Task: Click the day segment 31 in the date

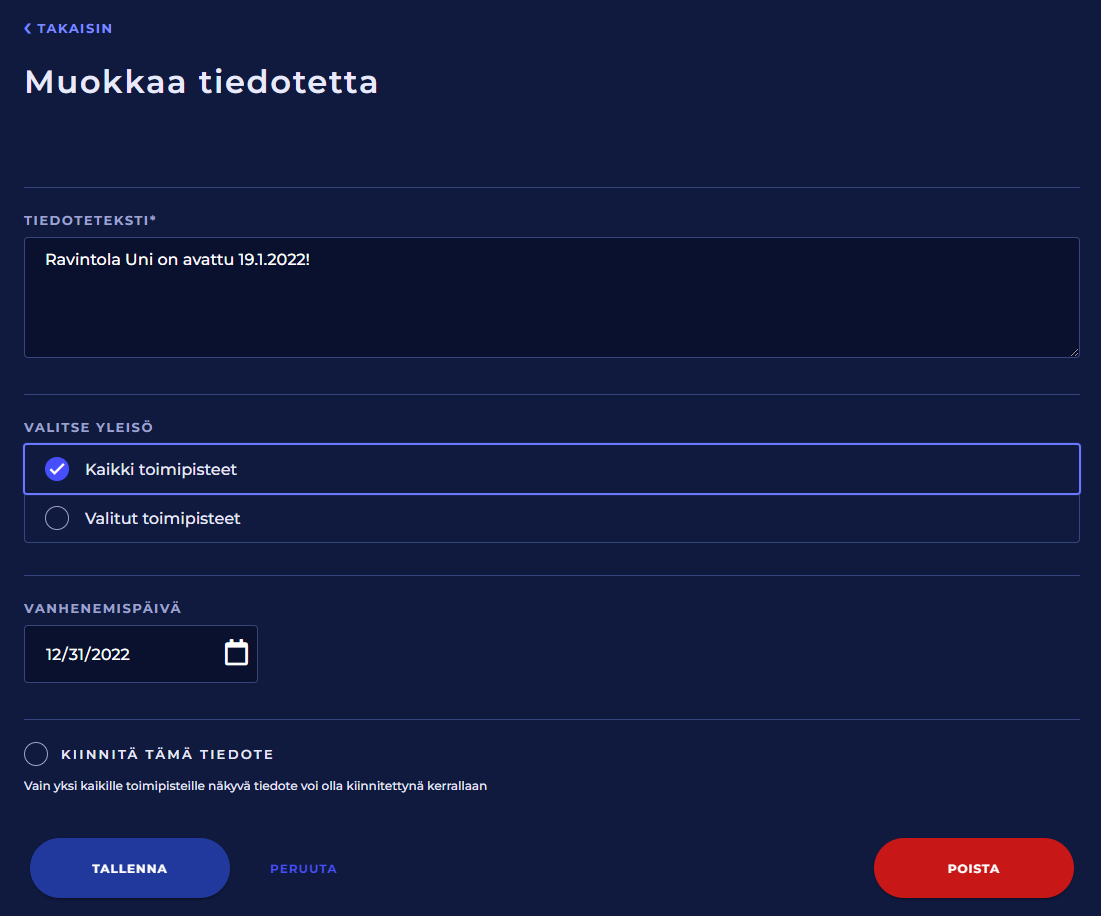Action: (79, 655)
